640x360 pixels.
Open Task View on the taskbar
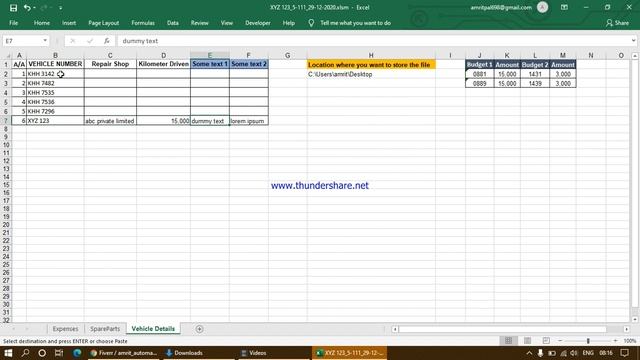click(x=59, y=353)
